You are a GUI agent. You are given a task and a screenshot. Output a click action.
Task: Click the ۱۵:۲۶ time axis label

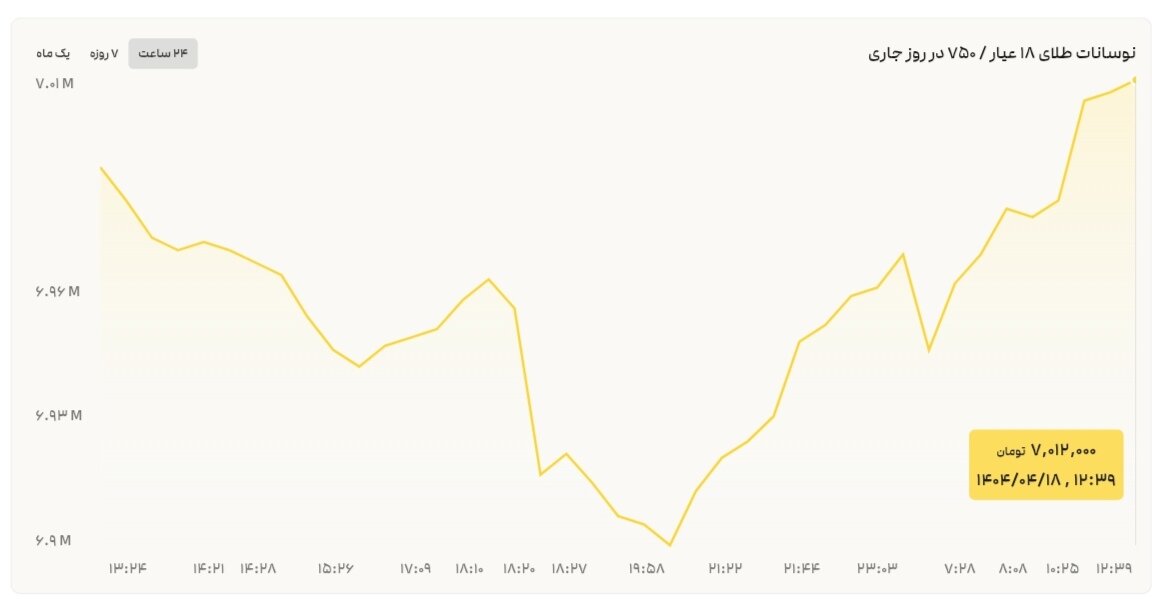pos(337,568)
